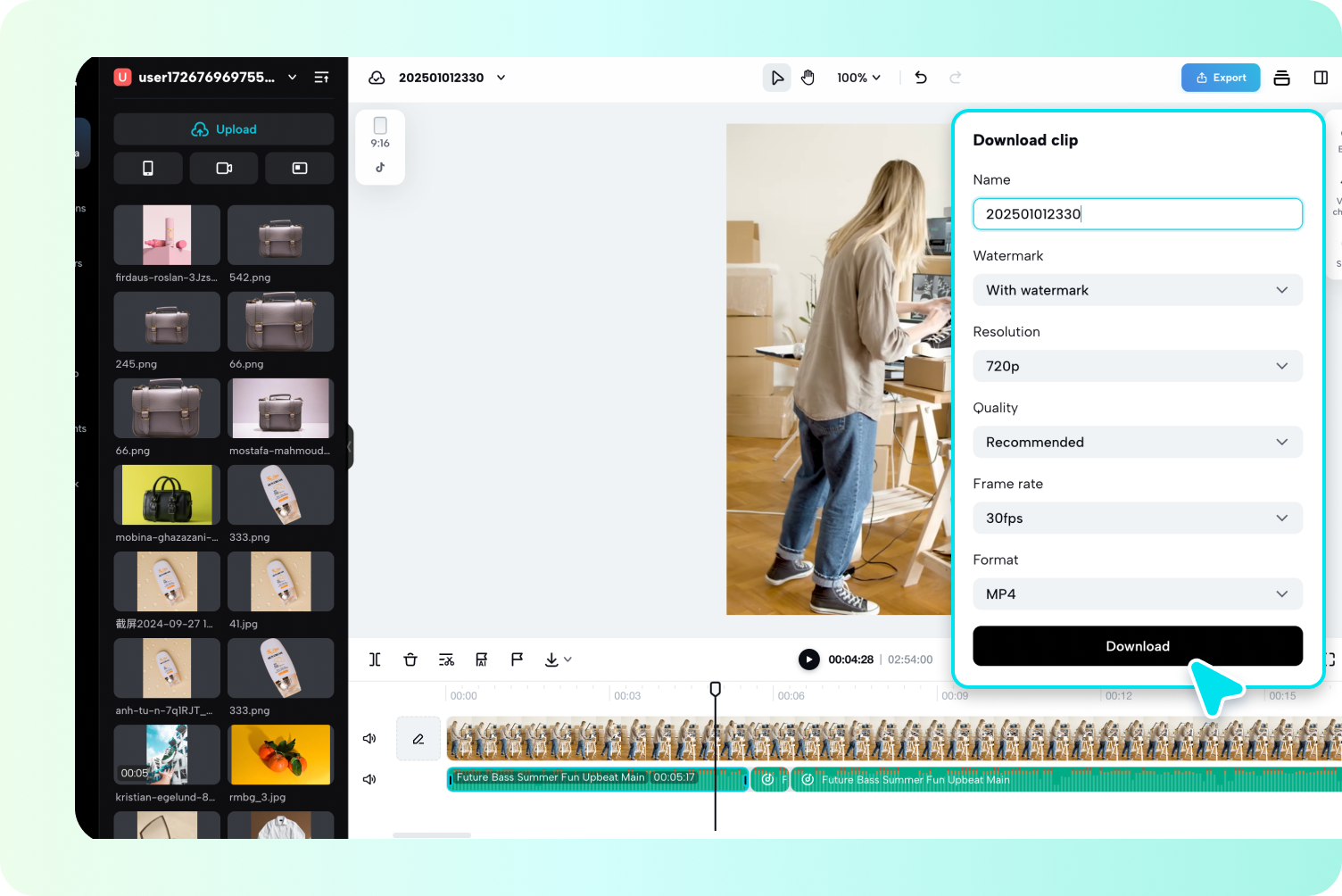Open the user172676969755 account menu
This screenshot has height=896, width=1342.
[x=292, y=78]
